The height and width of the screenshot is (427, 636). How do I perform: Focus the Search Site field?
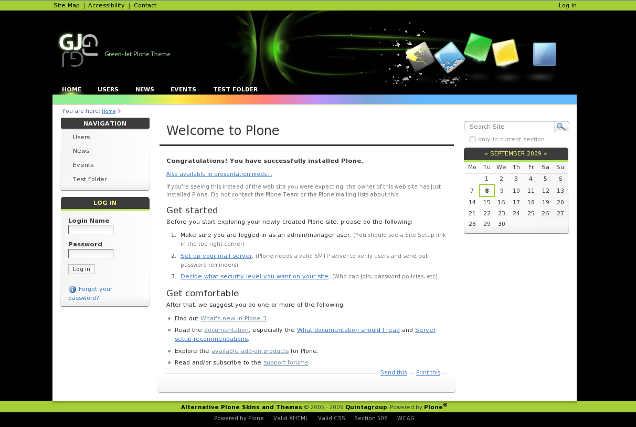[509, 127]
